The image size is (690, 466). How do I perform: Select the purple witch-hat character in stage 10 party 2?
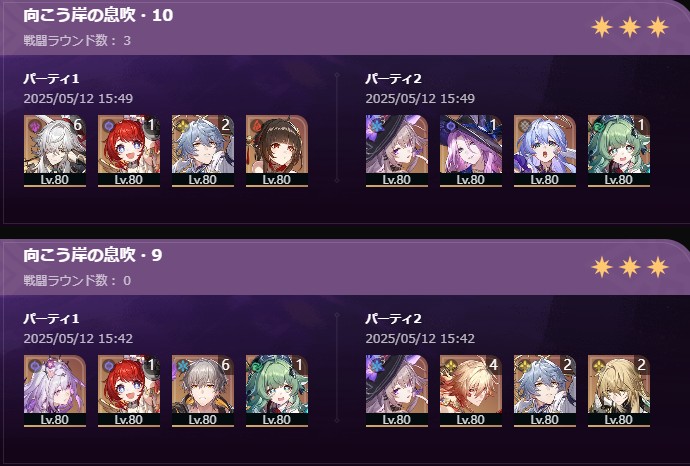coord(470,151)
